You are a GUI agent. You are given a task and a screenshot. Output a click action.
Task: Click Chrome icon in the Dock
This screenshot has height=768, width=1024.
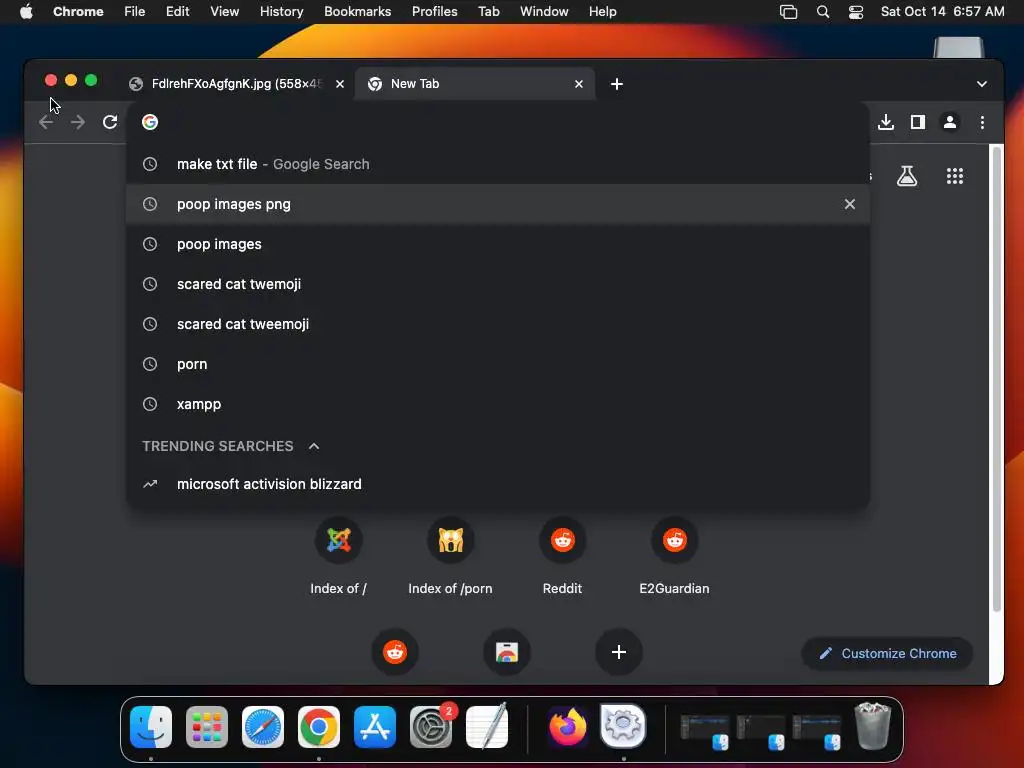click(x=319, y=727)
